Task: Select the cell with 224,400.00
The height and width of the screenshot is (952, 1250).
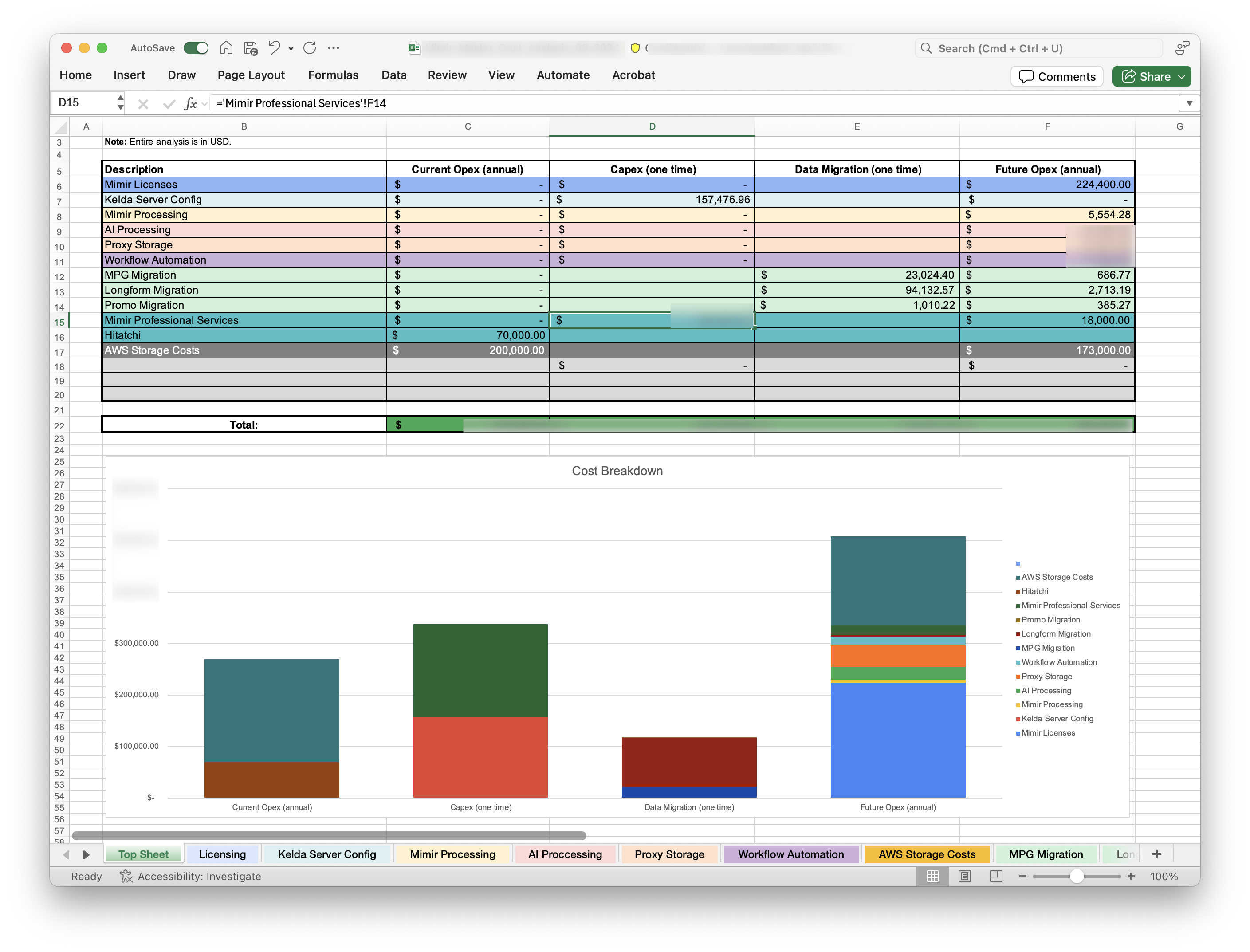Action: coord(1046,184)
